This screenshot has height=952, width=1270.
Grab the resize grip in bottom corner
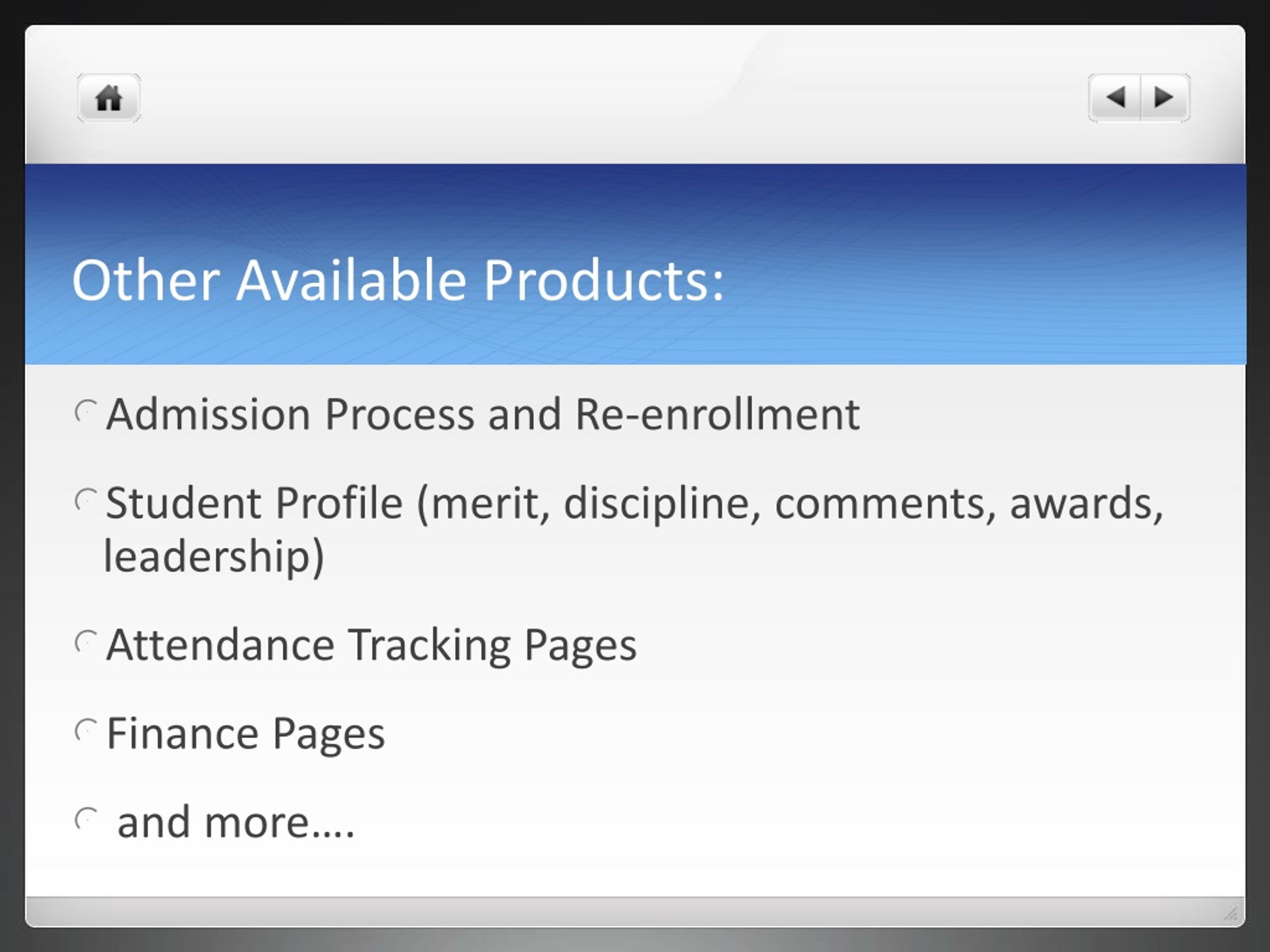tap(1230, 913)
